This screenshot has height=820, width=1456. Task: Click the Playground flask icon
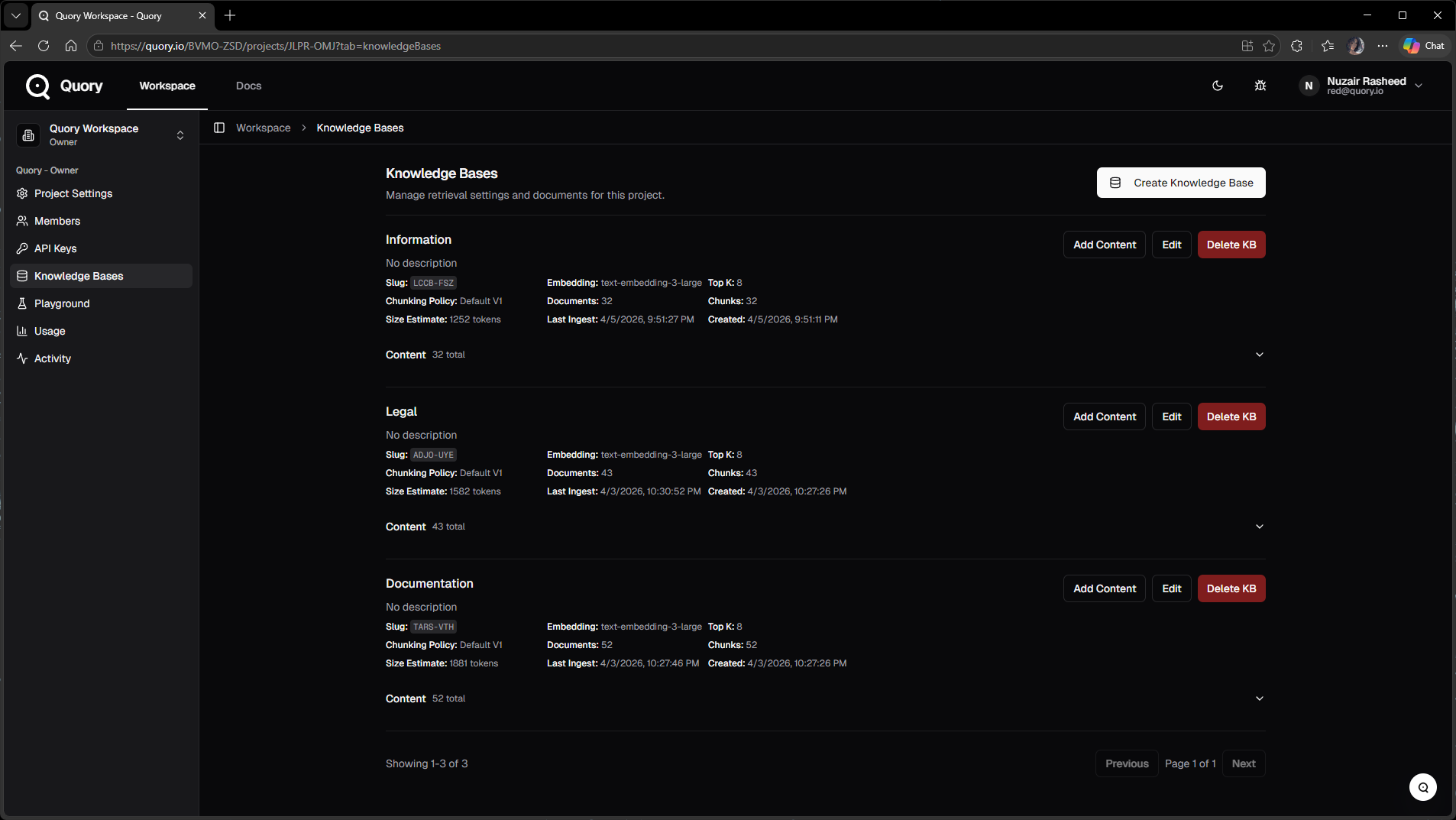[x=22, y=303]
